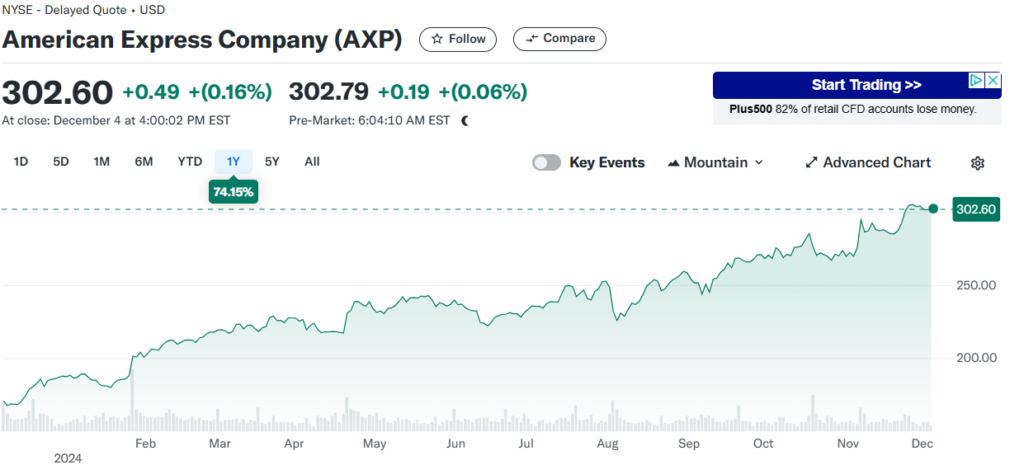Screen dimensions: 1024x474
Task: Click the 302.60 current price label on chart
Action: point(977,209)
